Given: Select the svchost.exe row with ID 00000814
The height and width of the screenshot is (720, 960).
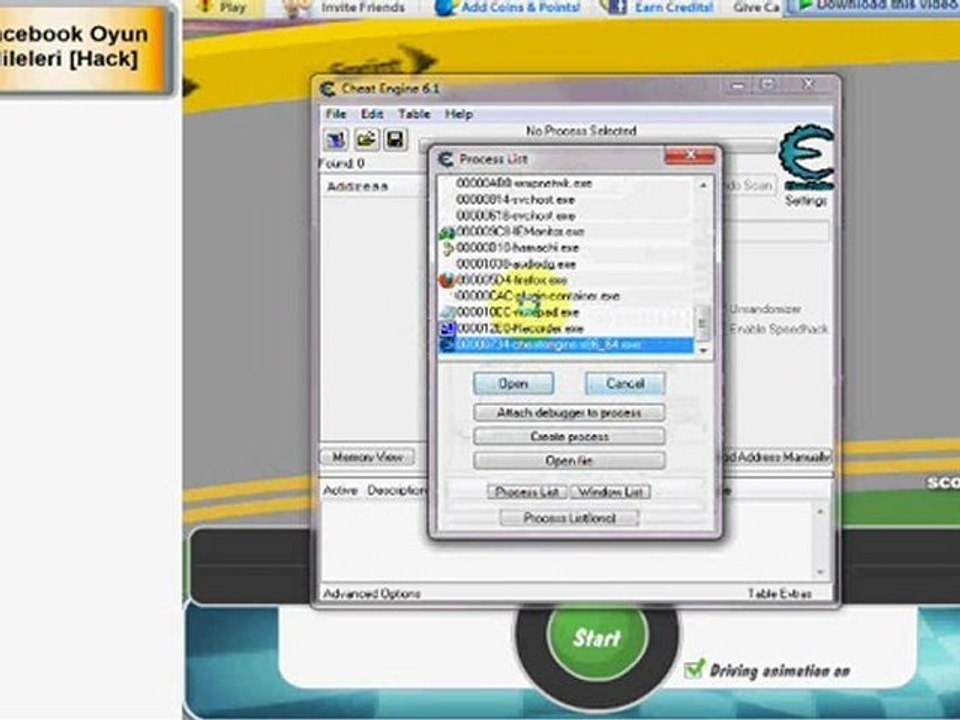Looking at the screenshot, I should [x=567, y=200].
